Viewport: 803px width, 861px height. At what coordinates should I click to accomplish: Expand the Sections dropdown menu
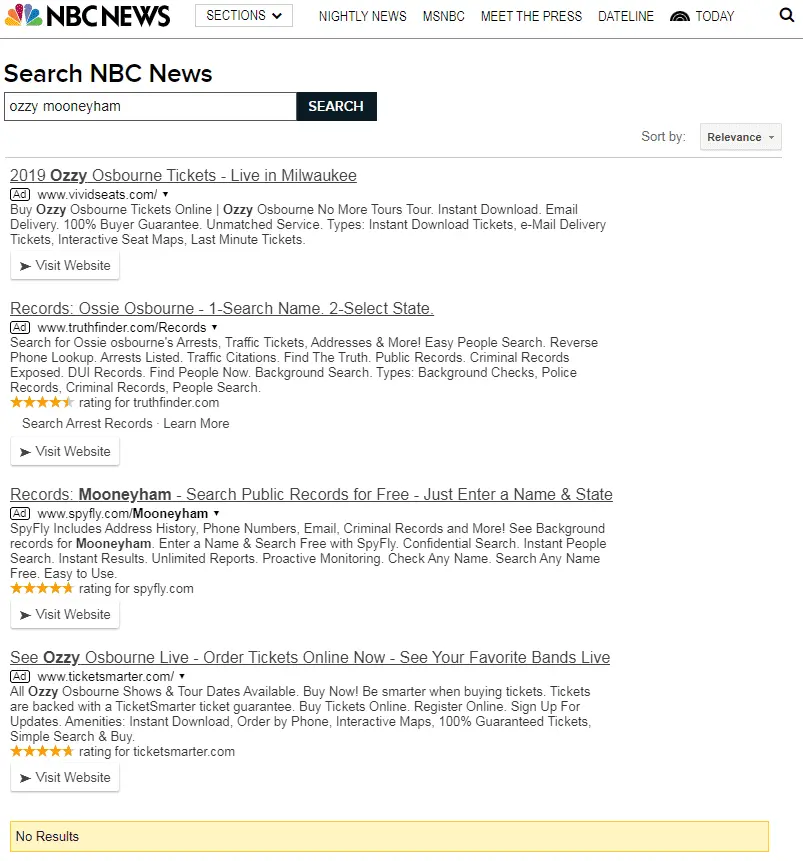tap(244, 15)
